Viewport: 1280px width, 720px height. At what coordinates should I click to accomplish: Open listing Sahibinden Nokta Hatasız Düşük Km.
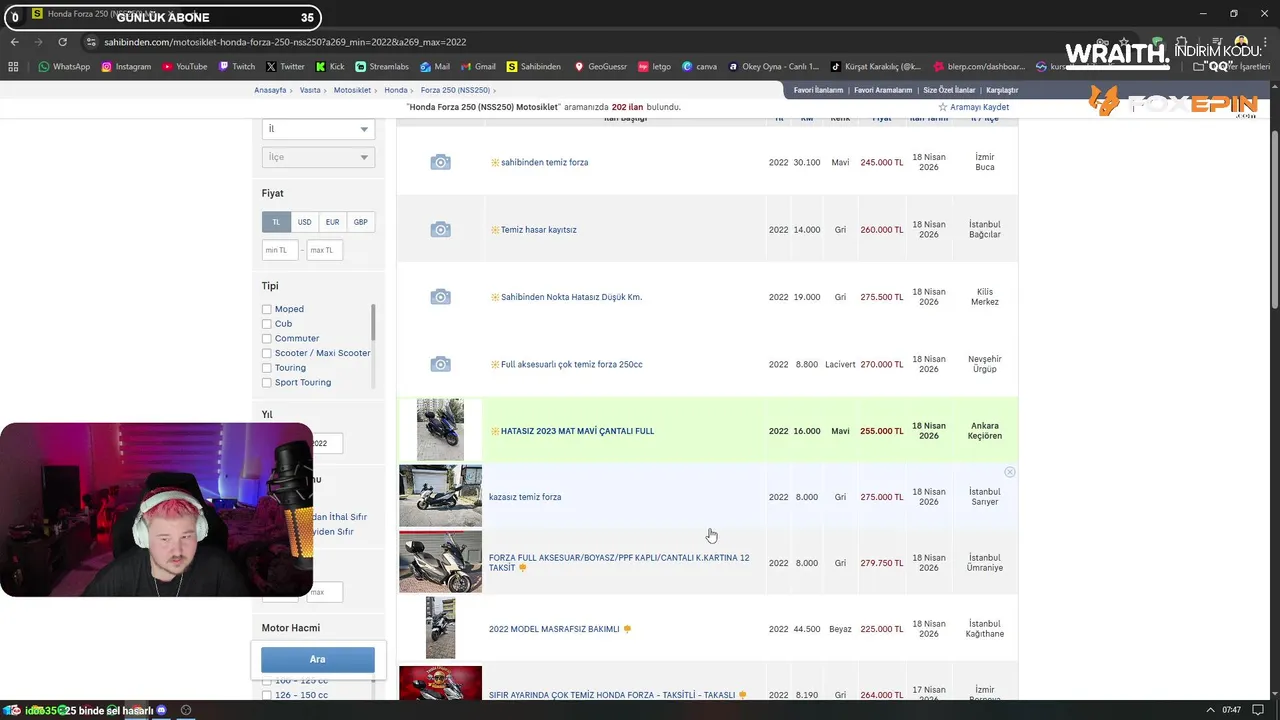coord(571,297)
